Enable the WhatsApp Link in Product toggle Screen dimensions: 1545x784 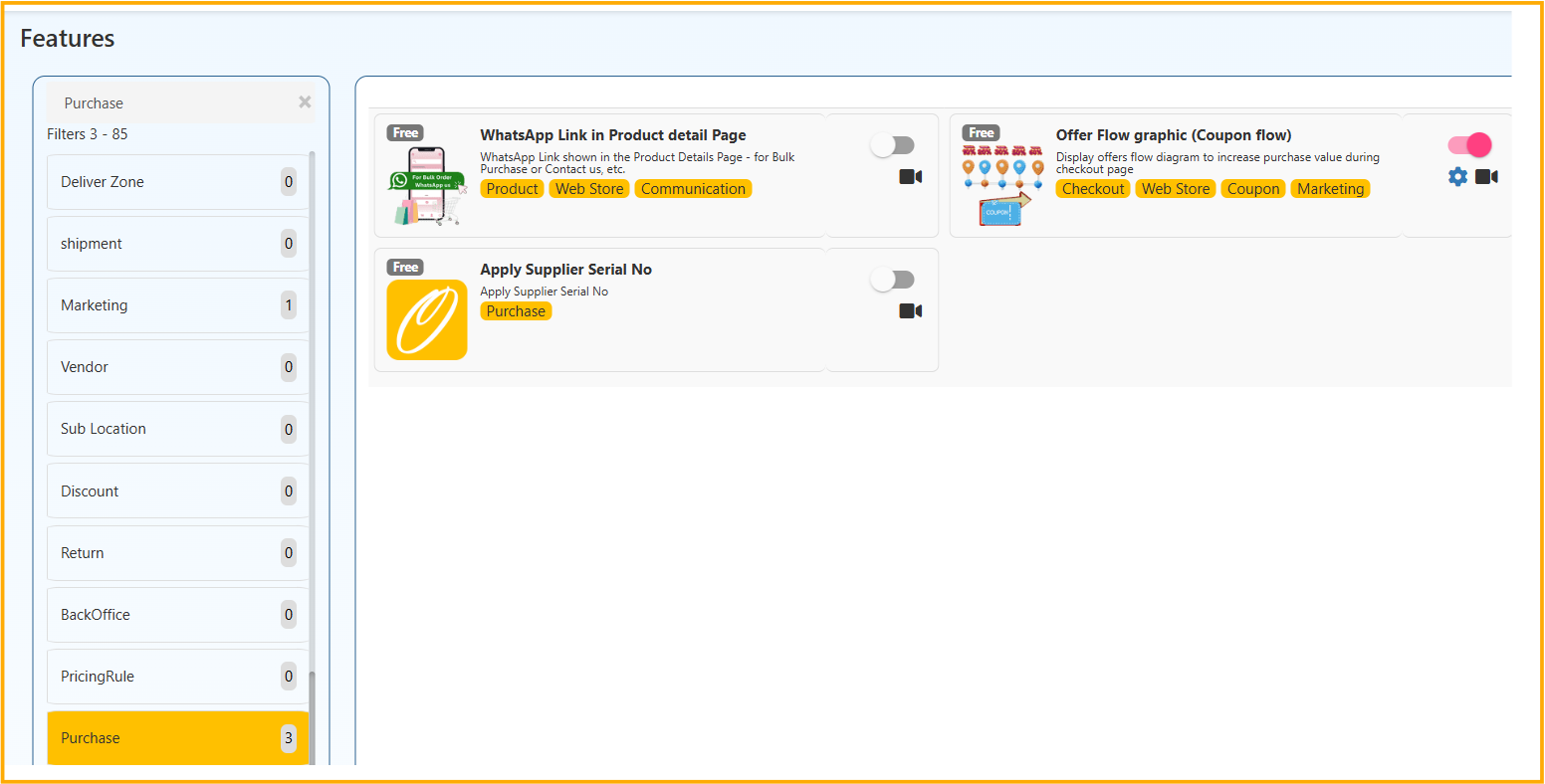tap(892, 145)
